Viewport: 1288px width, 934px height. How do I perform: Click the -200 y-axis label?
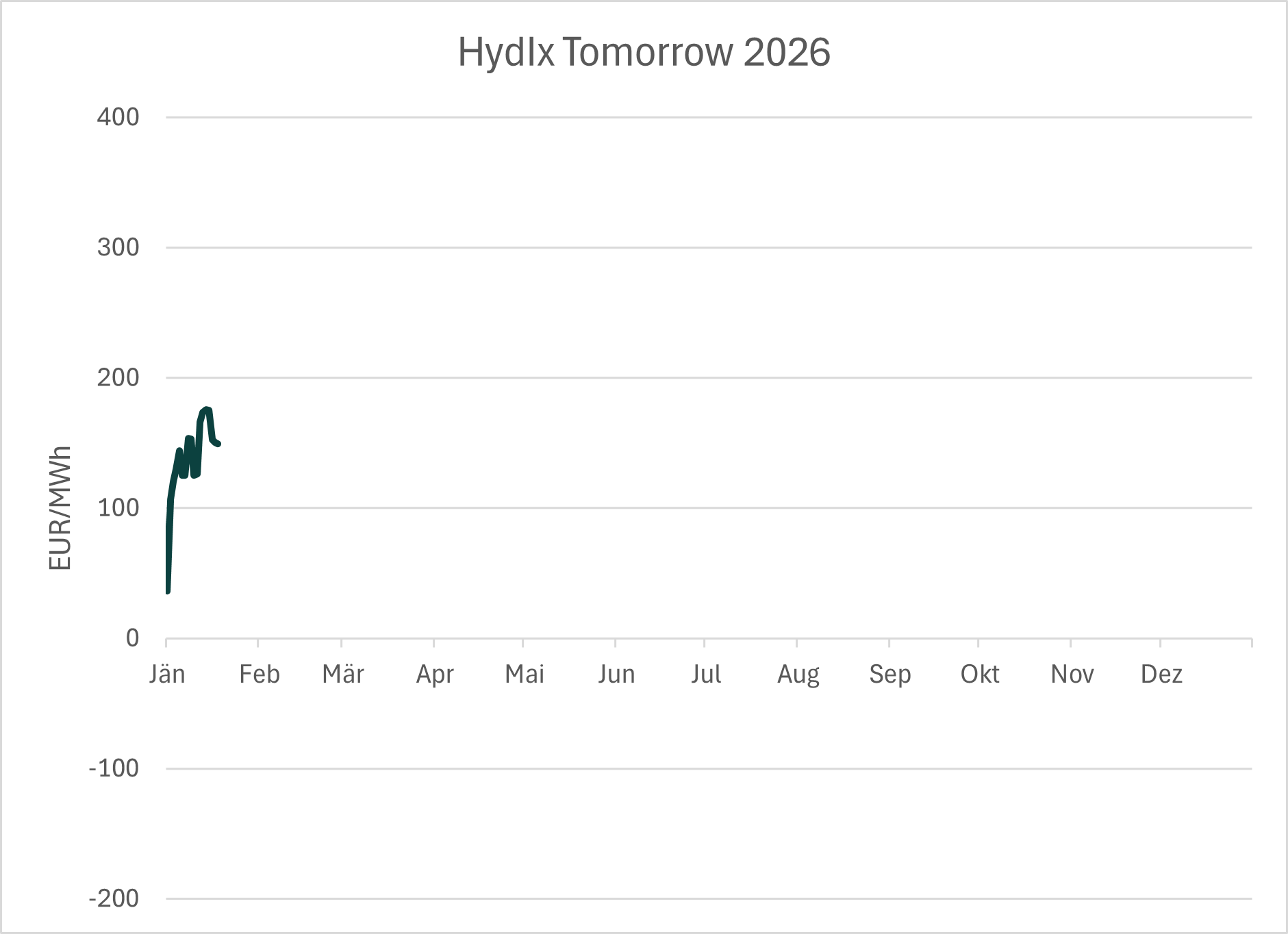(x=114, y=898)
